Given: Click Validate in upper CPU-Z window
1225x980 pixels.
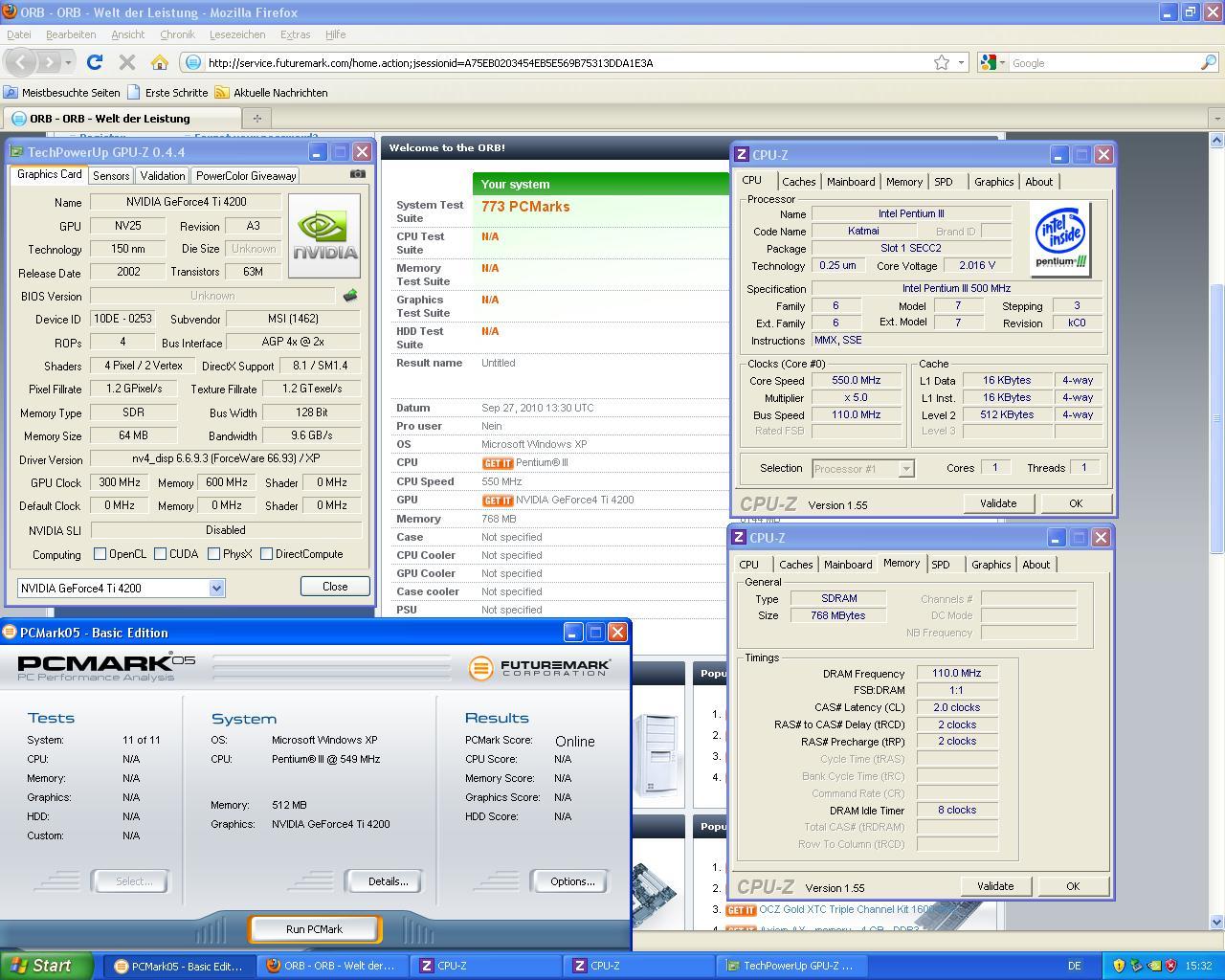Looking at the screenshot, I should (x=997, y=503).
